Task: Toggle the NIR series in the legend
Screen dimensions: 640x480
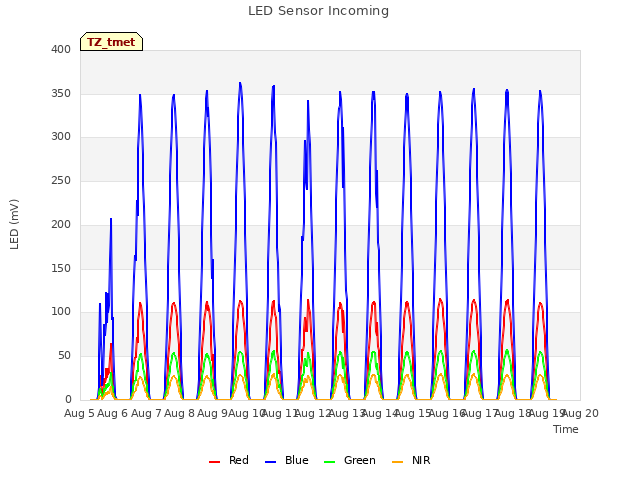Action: [x=411, y=460]
